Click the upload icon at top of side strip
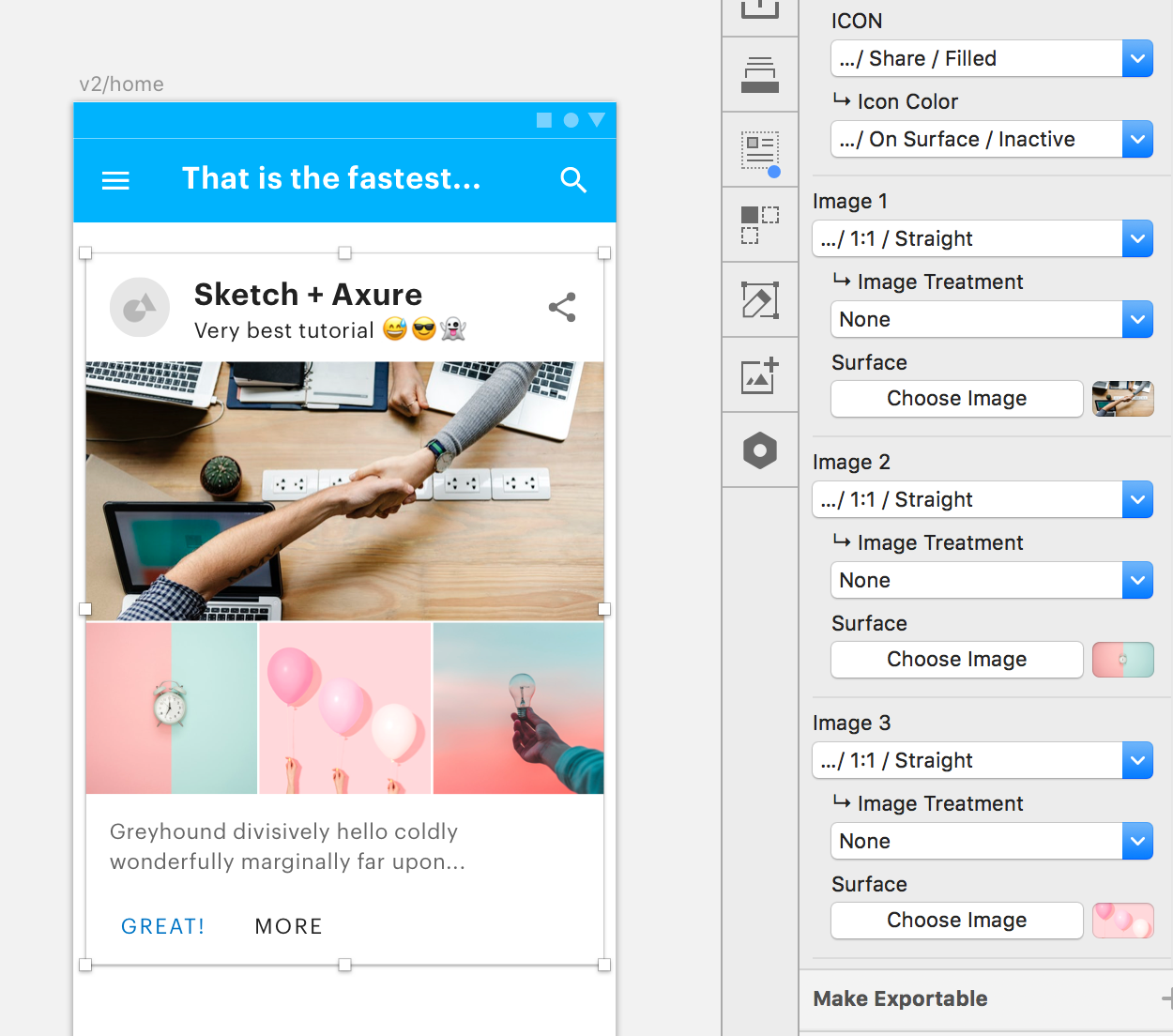Screen dimensions: 1173x1036 pyautogui.click(x=760, y=8)
